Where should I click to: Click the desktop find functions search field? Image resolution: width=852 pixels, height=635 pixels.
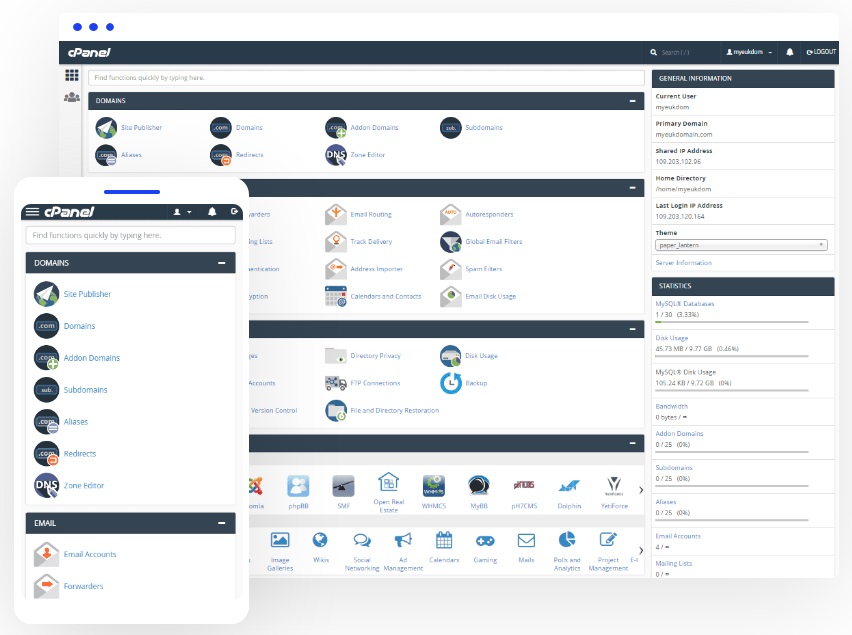pyautogui.click(x=366, y=77)
